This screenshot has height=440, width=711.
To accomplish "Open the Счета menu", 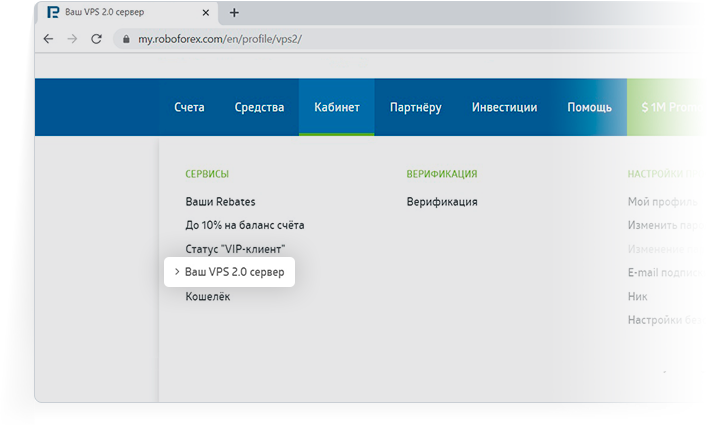I will coord(189,107).
